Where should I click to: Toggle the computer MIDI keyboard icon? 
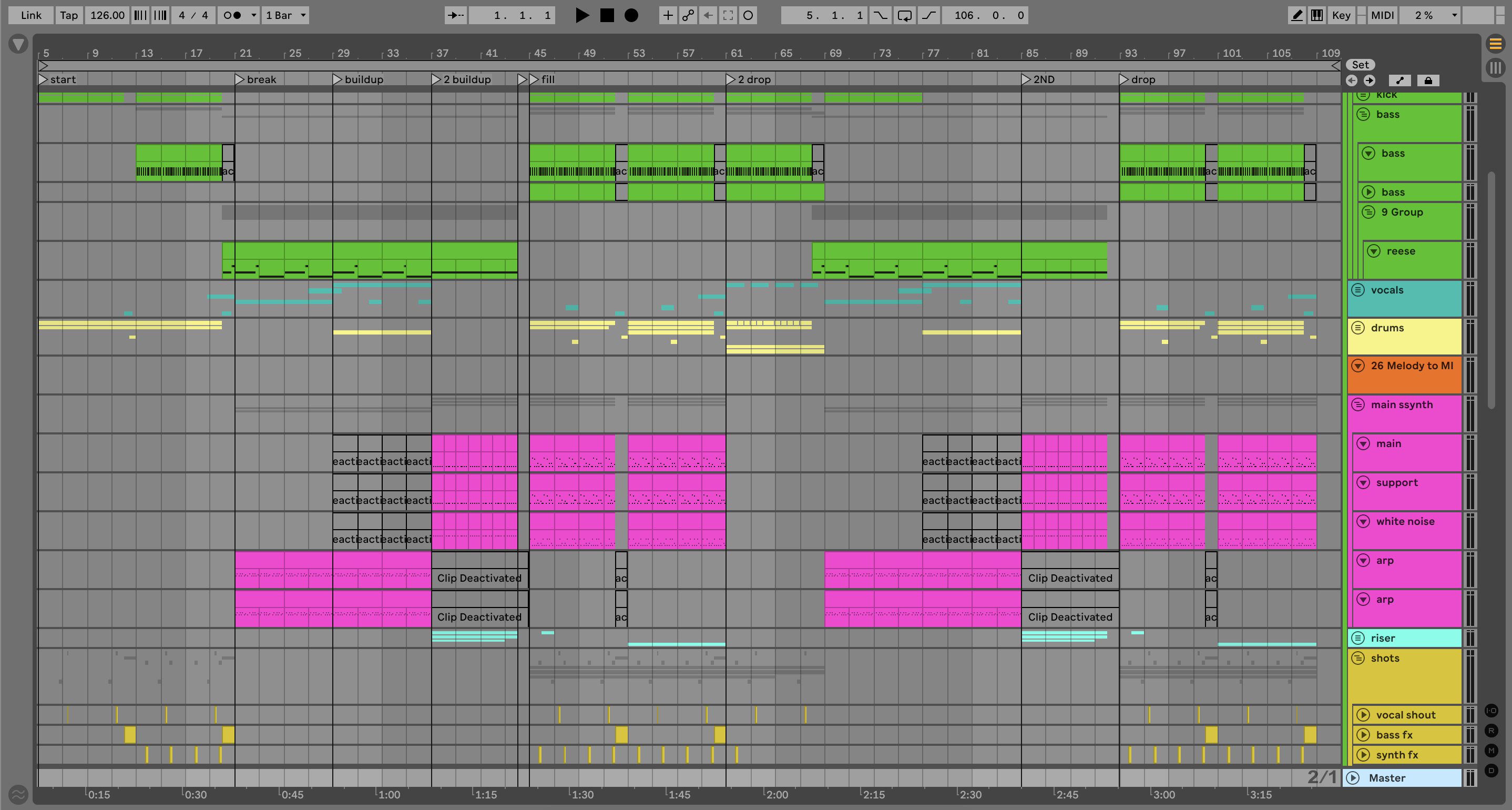tap(1316, 15)
